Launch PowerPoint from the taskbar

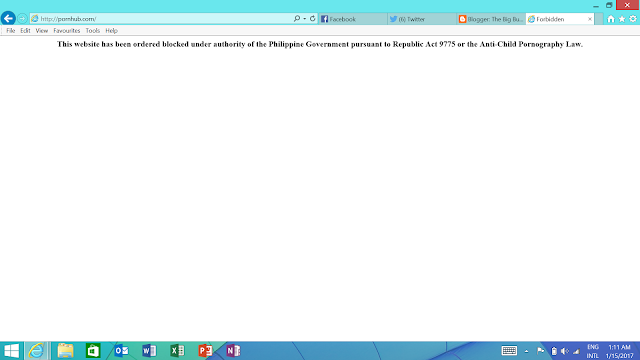[x=205, y=351]
